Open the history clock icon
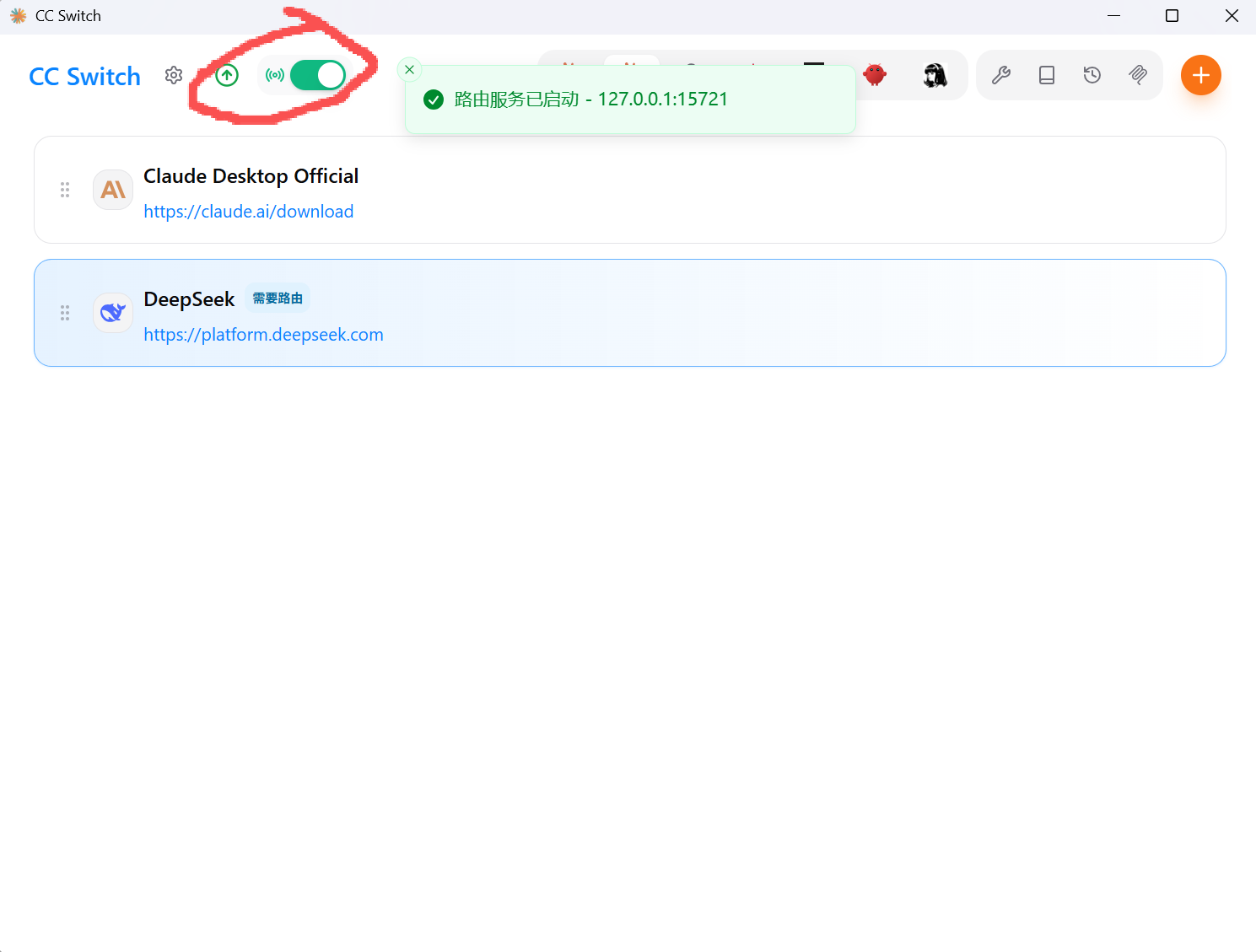This screenshot has height=952, width=1256. pyautogui.click(x=1092, y=75)
